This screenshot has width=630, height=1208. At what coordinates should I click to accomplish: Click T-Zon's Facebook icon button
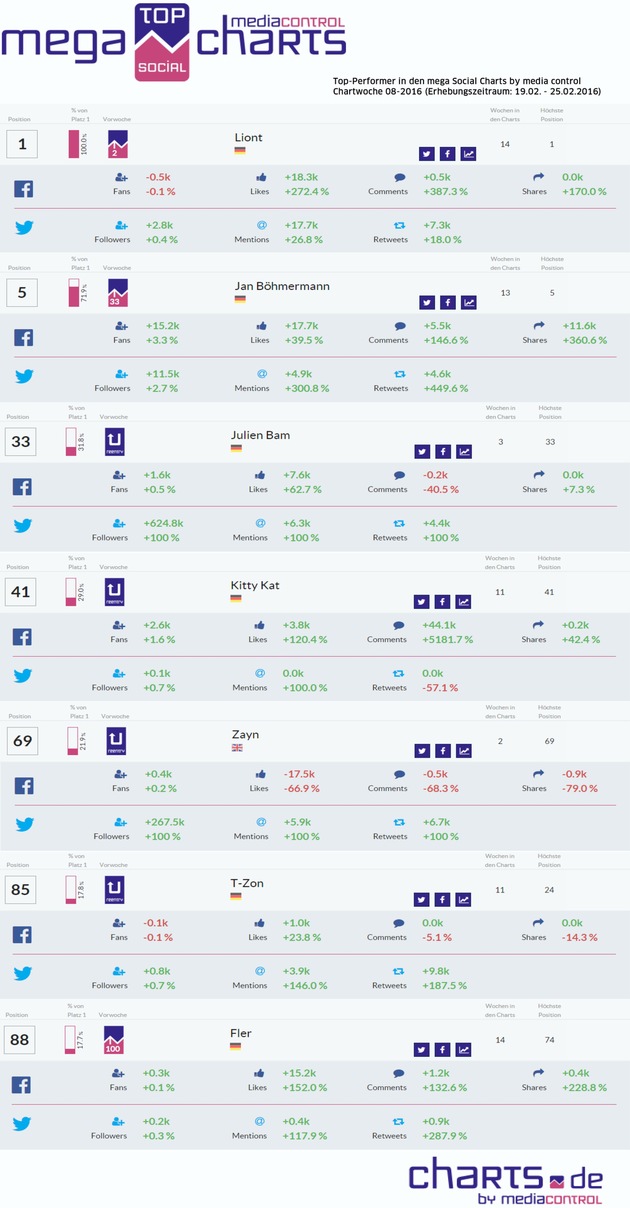[444, 900]
